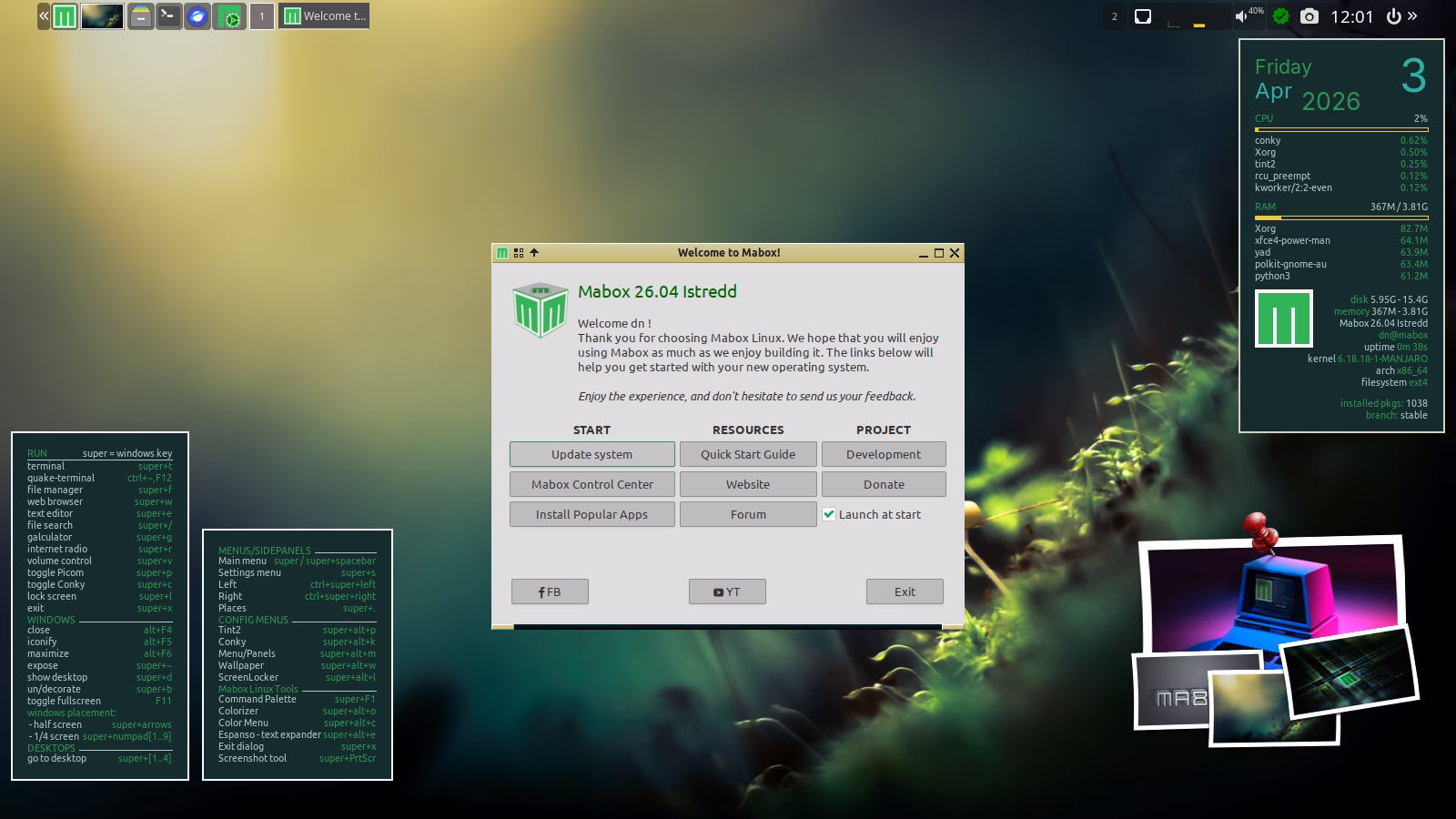The image size is (1456, 819).
Task: Expand the right panel double-chevron
Action: [x=1412, y=16]
